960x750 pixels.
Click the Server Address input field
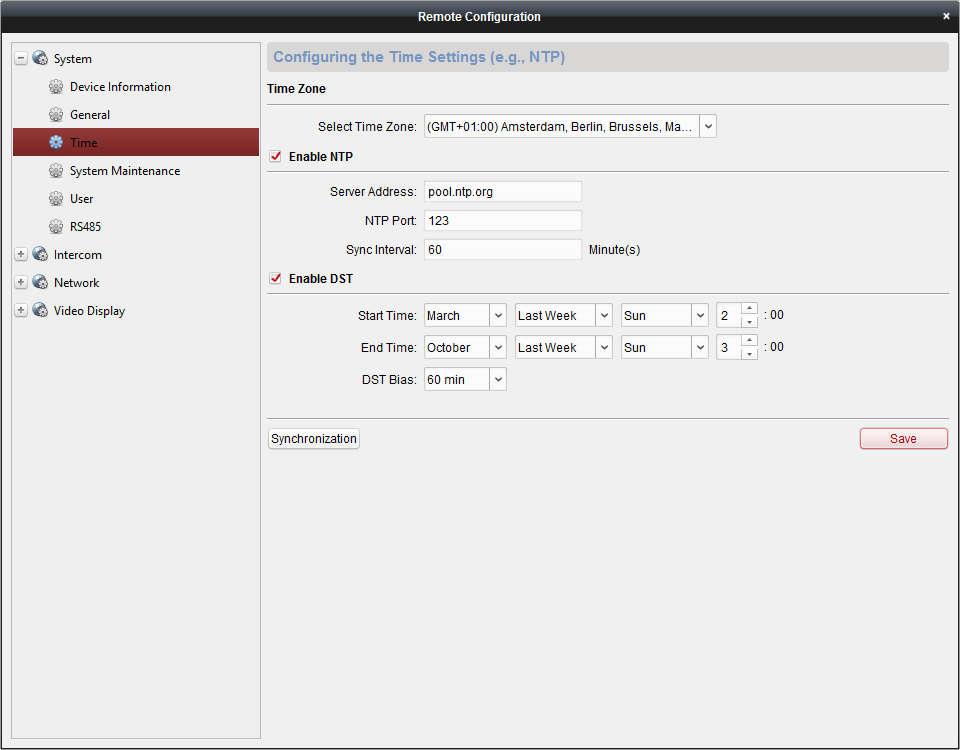[503, 192]
